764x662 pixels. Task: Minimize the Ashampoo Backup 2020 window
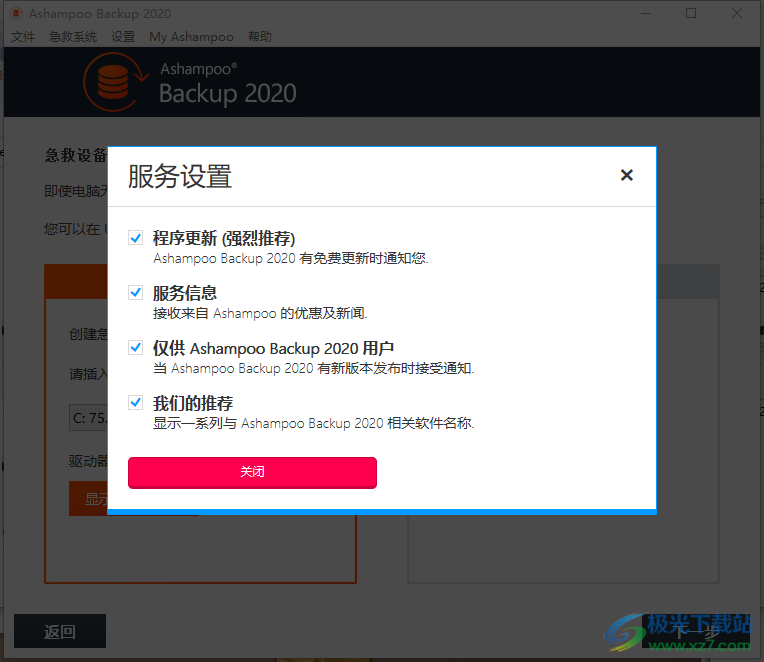[x=646, y=13]
